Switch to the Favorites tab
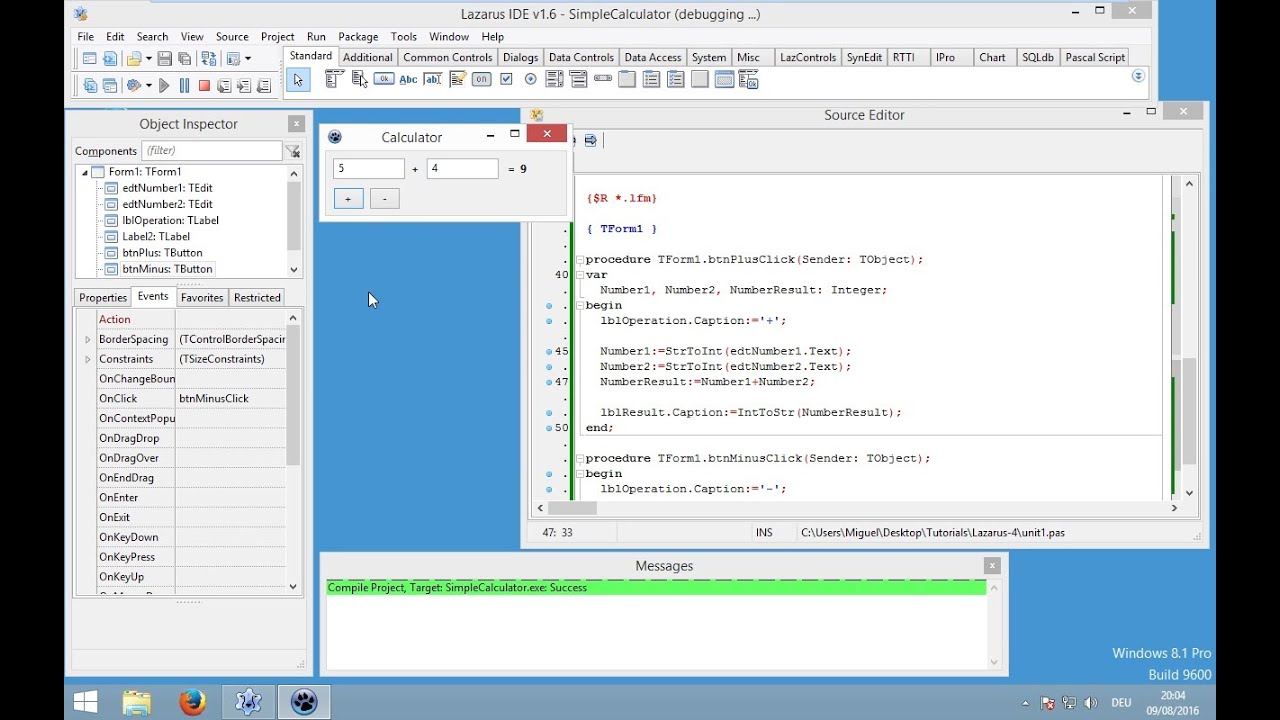The width and height of the screenshot is (1280, 720). coord(202,297)
